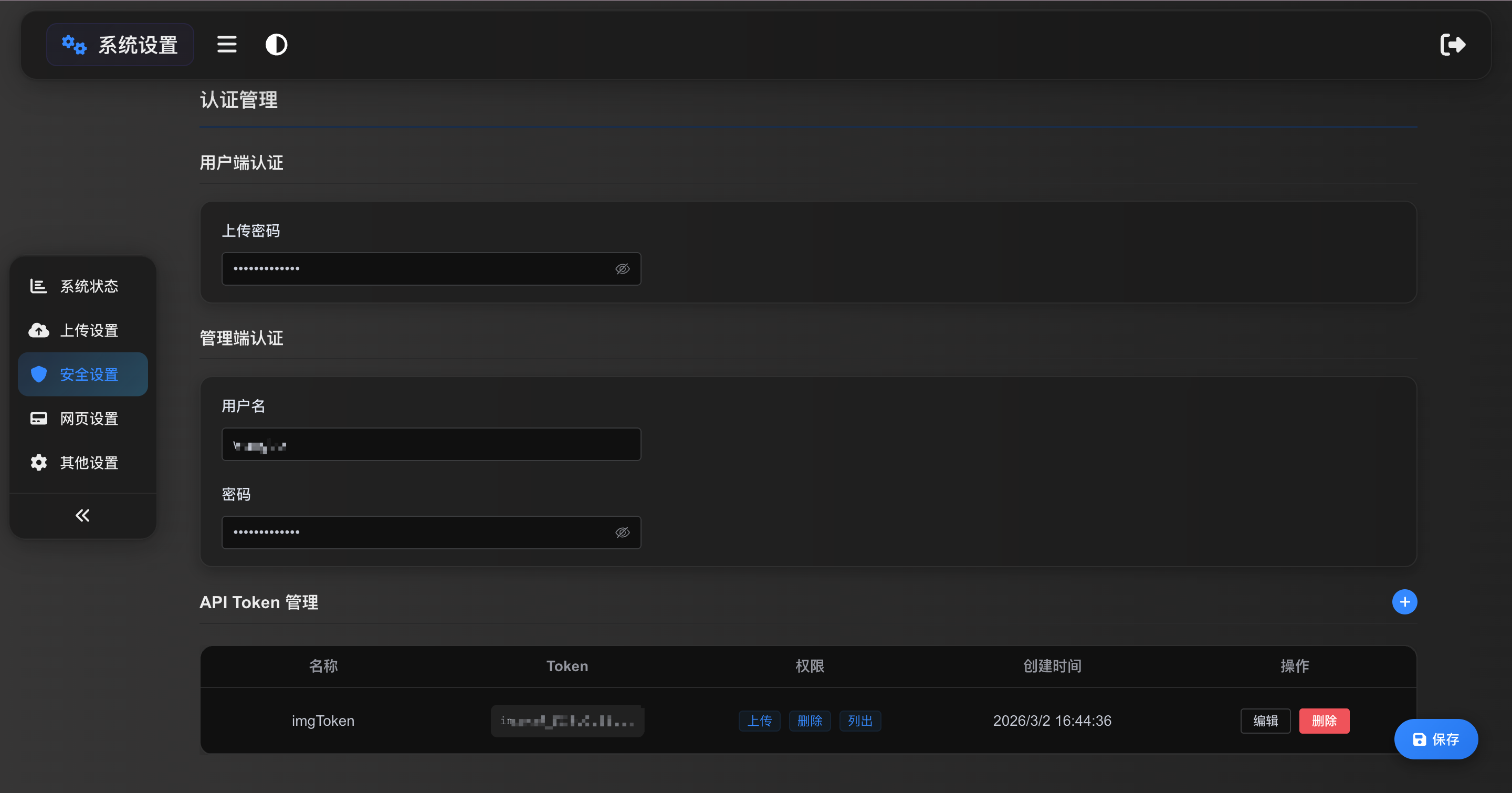Show upload password via eye icon
1512x793 pixels.
pyautogui.click(x=622, y=269)
